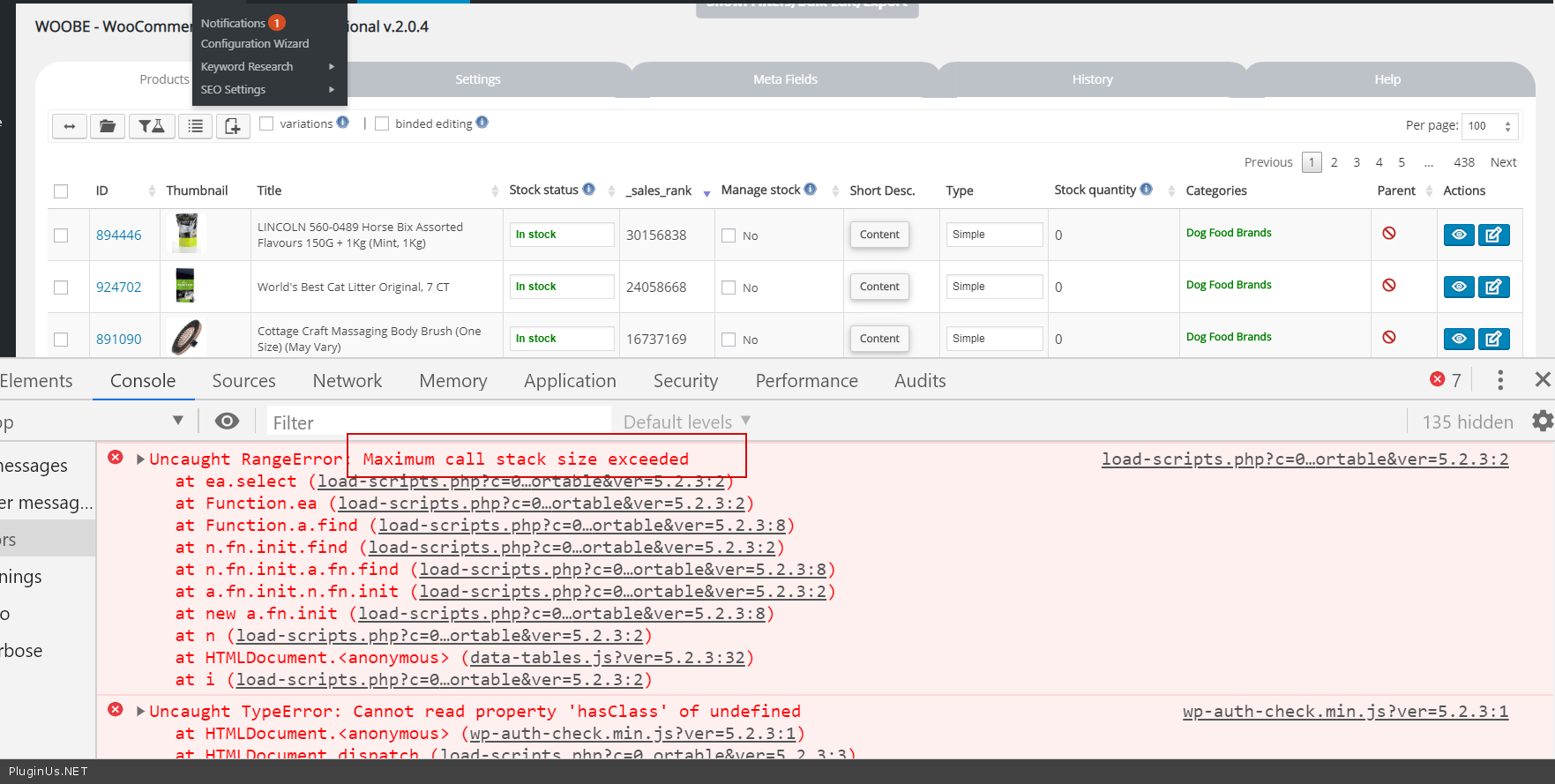
Task: Open the Meta Fields tab
Action: point(785,79)
